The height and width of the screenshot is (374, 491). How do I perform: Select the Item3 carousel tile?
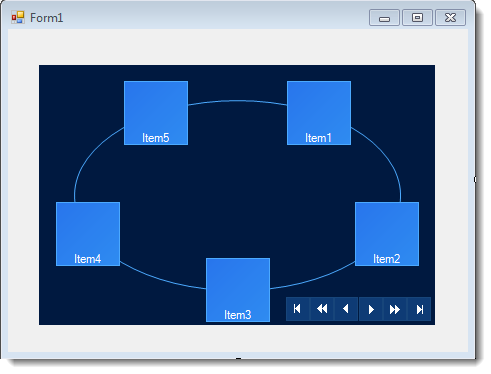click(238, 290)
